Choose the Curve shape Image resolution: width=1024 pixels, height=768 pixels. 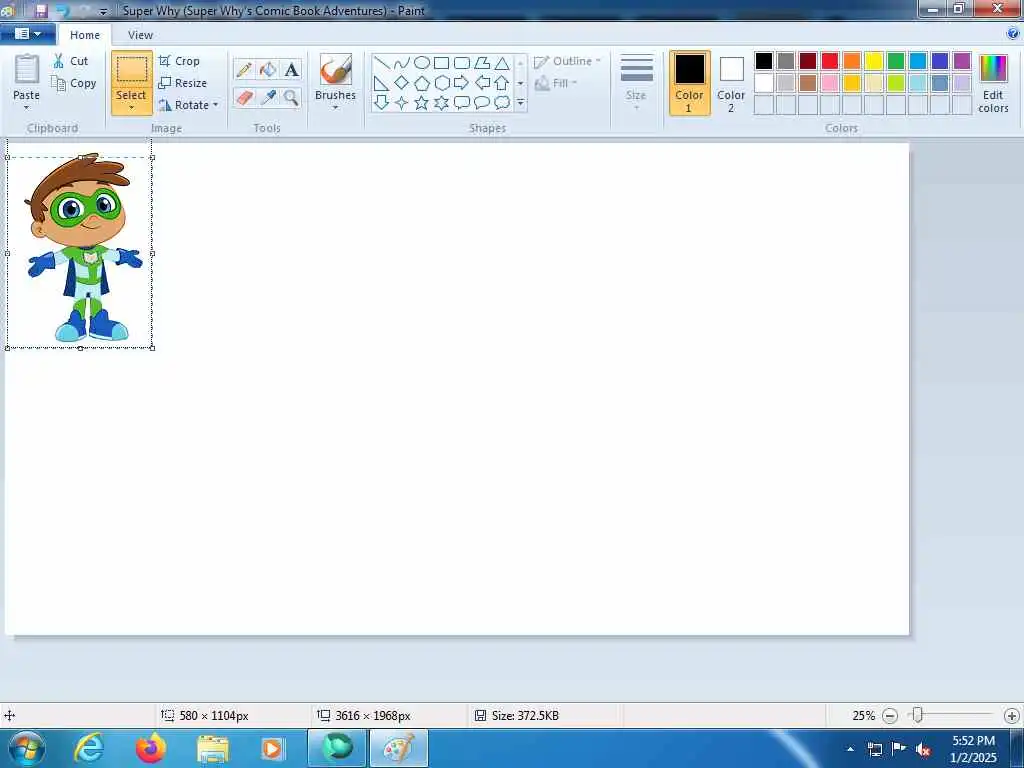point(402,63)
